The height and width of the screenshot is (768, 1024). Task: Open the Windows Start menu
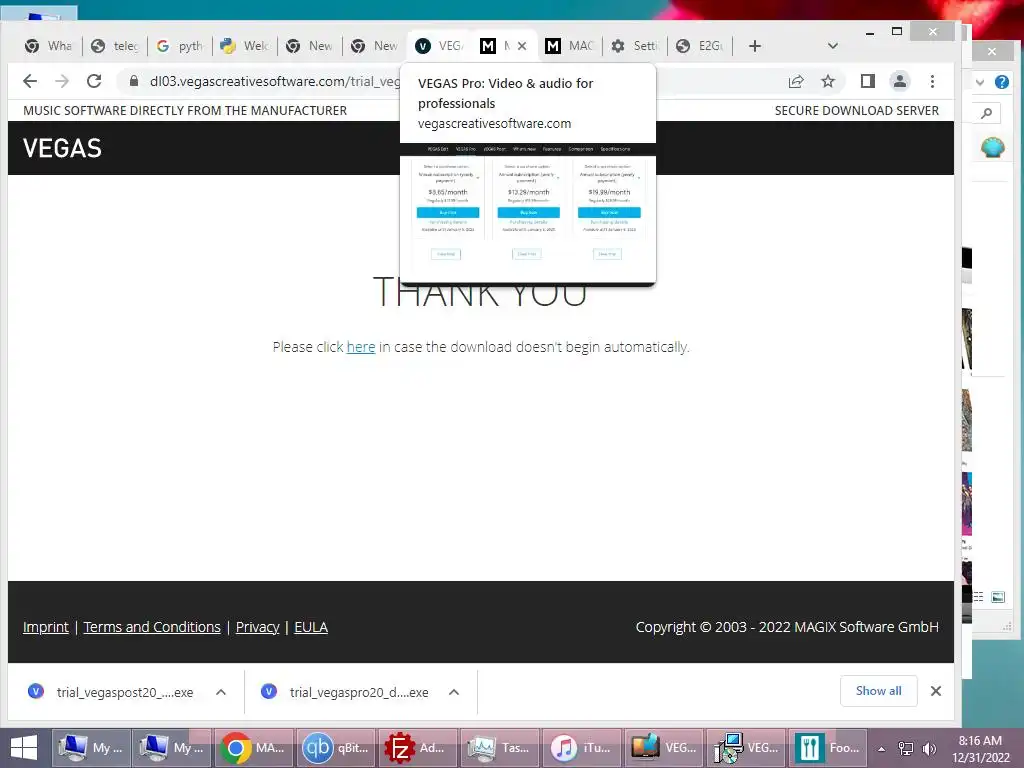(24, 748)
